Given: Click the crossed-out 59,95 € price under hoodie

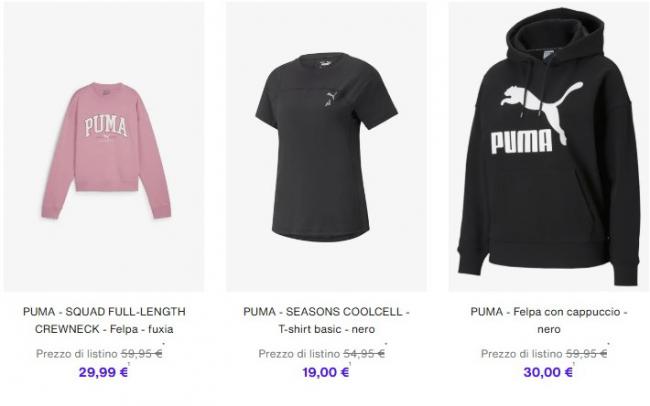Looking at the screenshot, I should (587, 354).
